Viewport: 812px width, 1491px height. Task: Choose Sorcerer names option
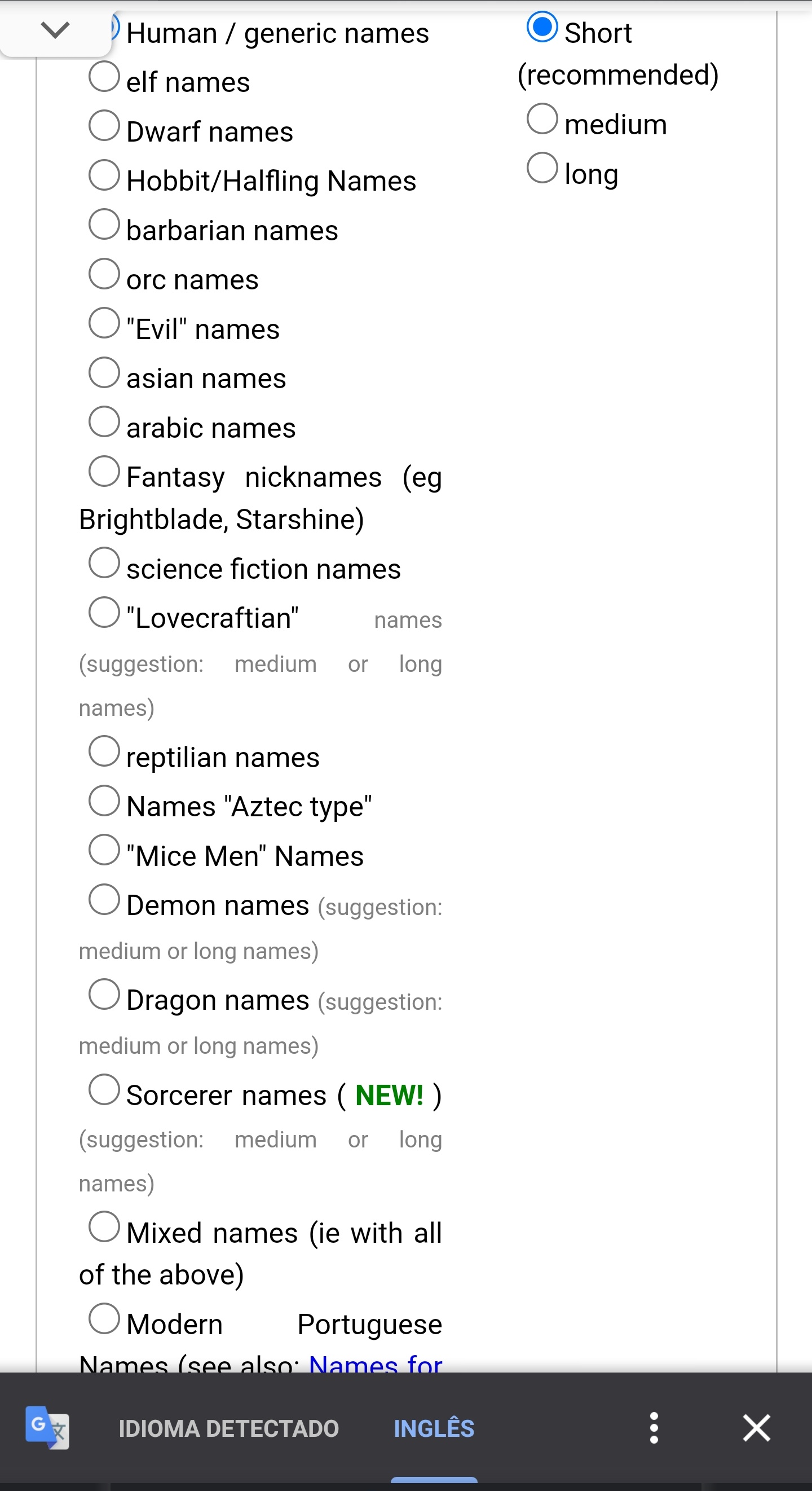(104, 1089)
